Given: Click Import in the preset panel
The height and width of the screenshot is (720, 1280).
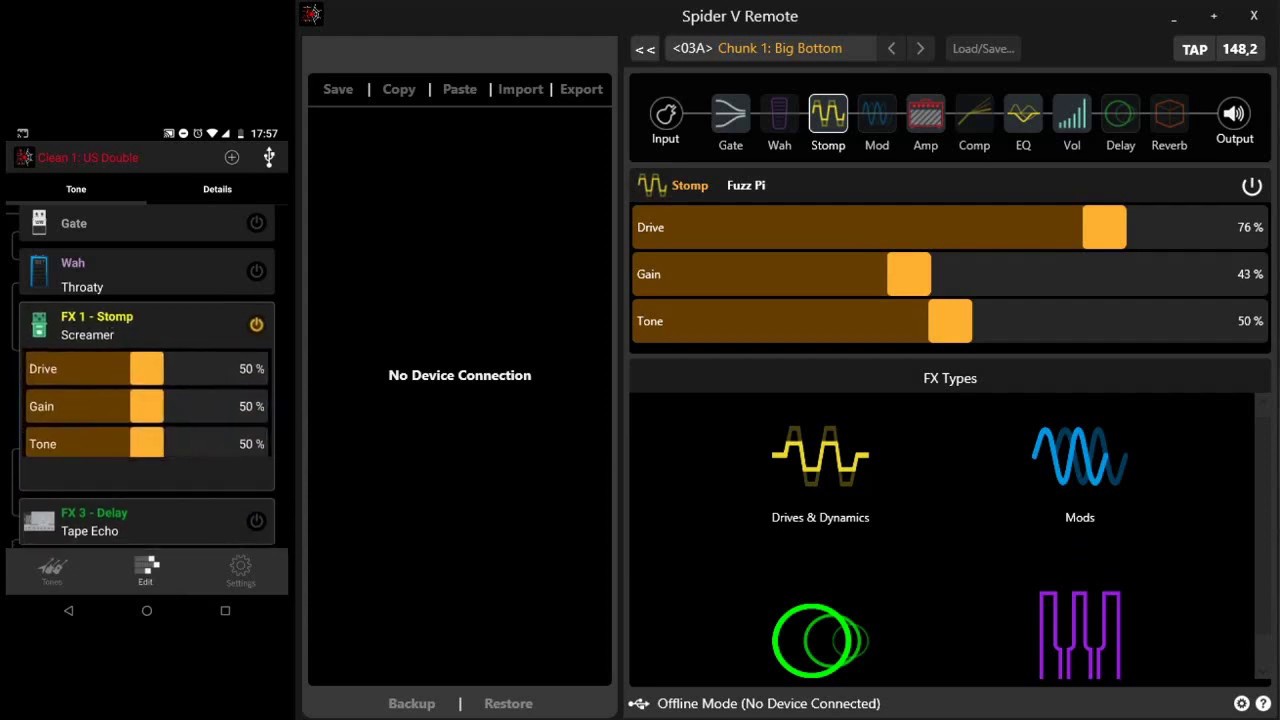Looking at the screenshot, I should pyautogui.click(x=521, y=89).
